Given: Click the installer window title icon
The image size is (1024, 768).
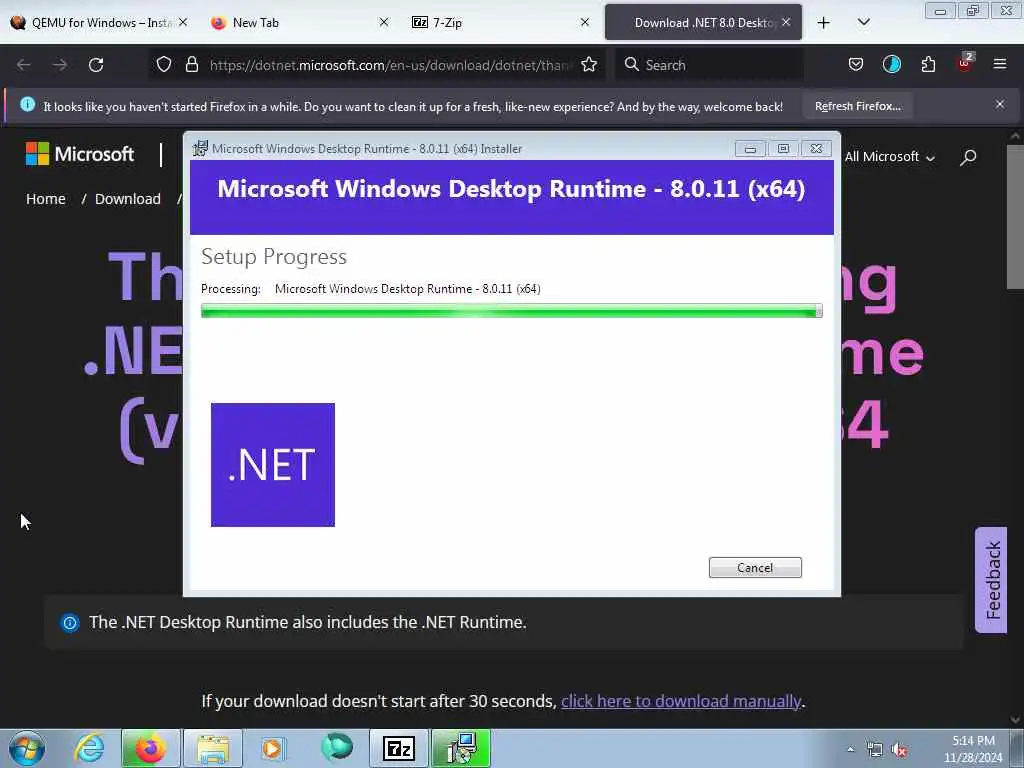Looking at the screenshot, I should click(x=200, y=148).
